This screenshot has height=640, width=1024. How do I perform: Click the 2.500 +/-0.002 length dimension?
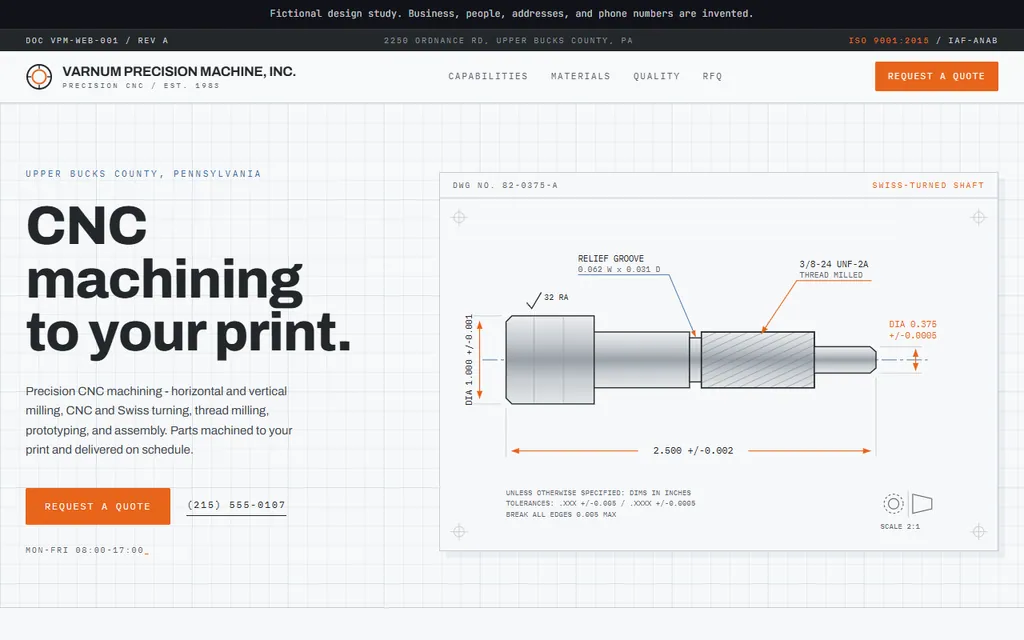tap(693, 451)
